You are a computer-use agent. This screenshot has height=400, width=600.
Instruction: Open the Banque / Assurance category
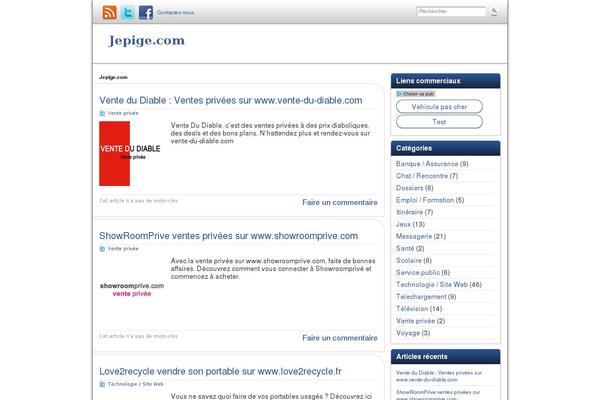(x=427, y=164)
